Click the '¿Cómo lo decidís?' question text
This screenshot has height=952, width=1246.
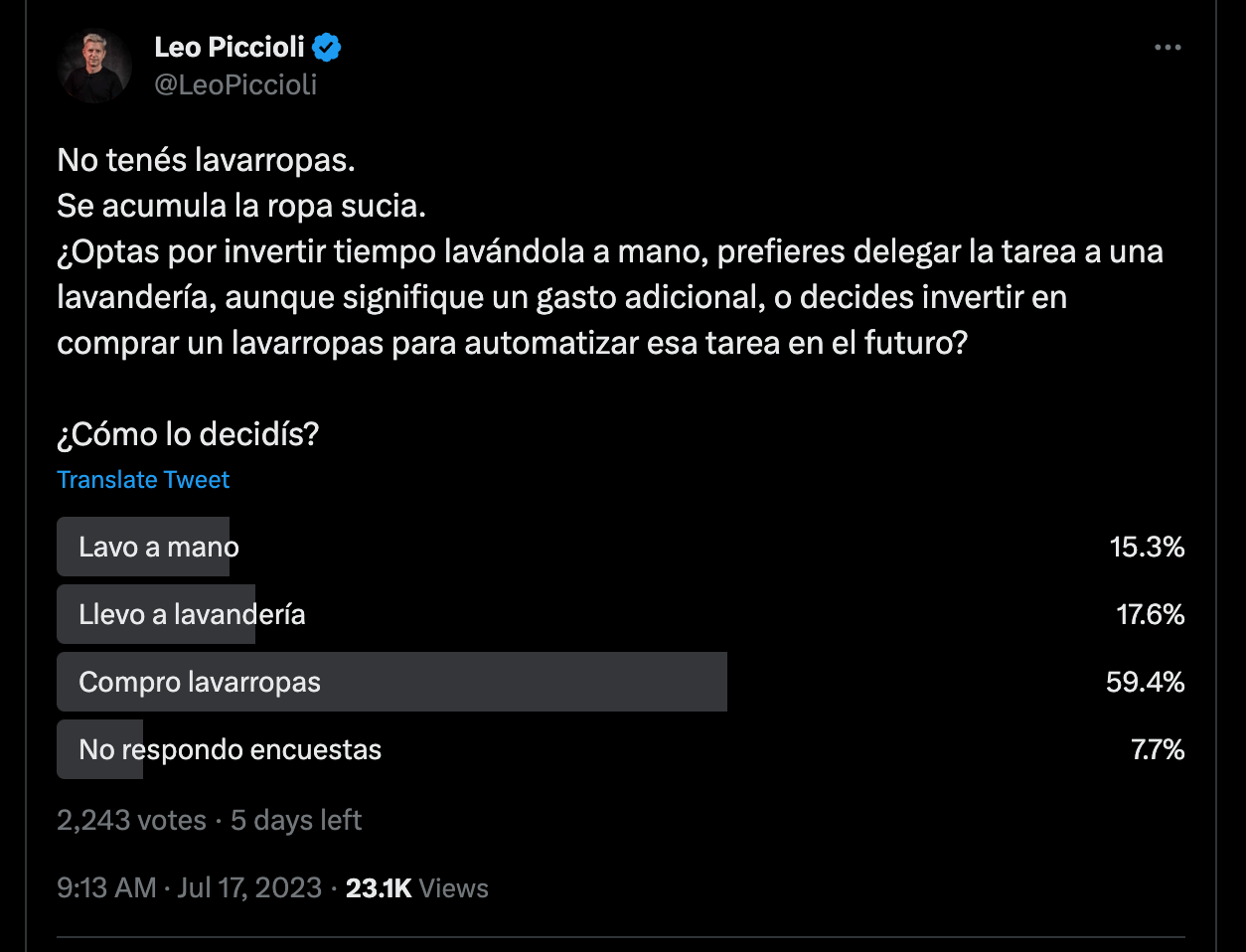(x=188, y=434)
